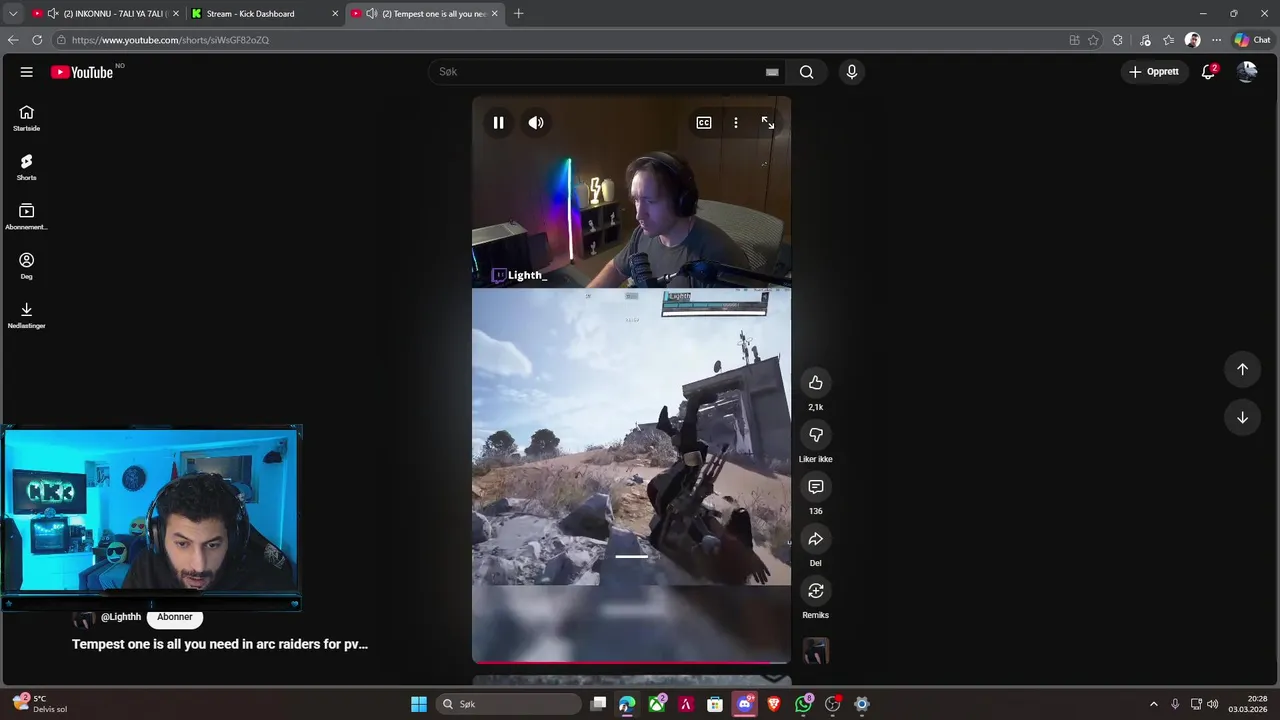
Task: Open the YouTube account avatar menu
Action: (1247, 72)
